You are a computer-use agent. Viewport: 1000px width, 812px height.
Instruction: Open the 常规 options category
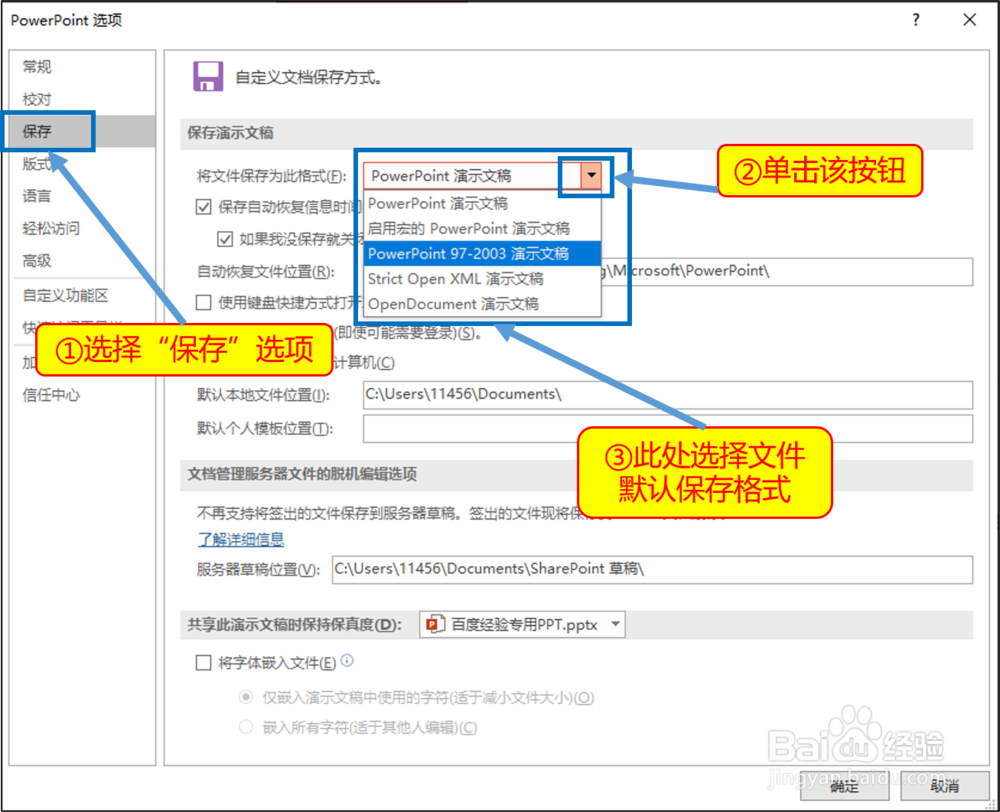(x=37, y=66)
